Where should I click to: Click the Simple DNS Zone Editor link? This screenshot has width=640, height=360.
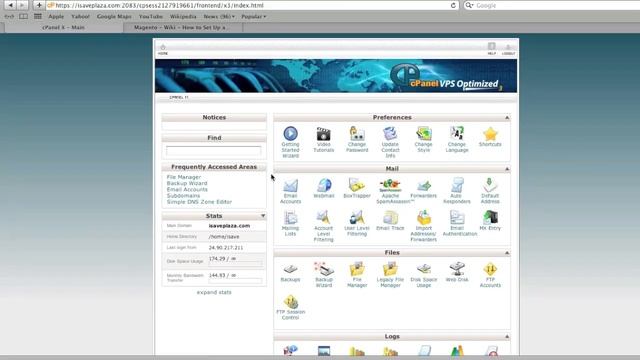(x=199, y=202)
